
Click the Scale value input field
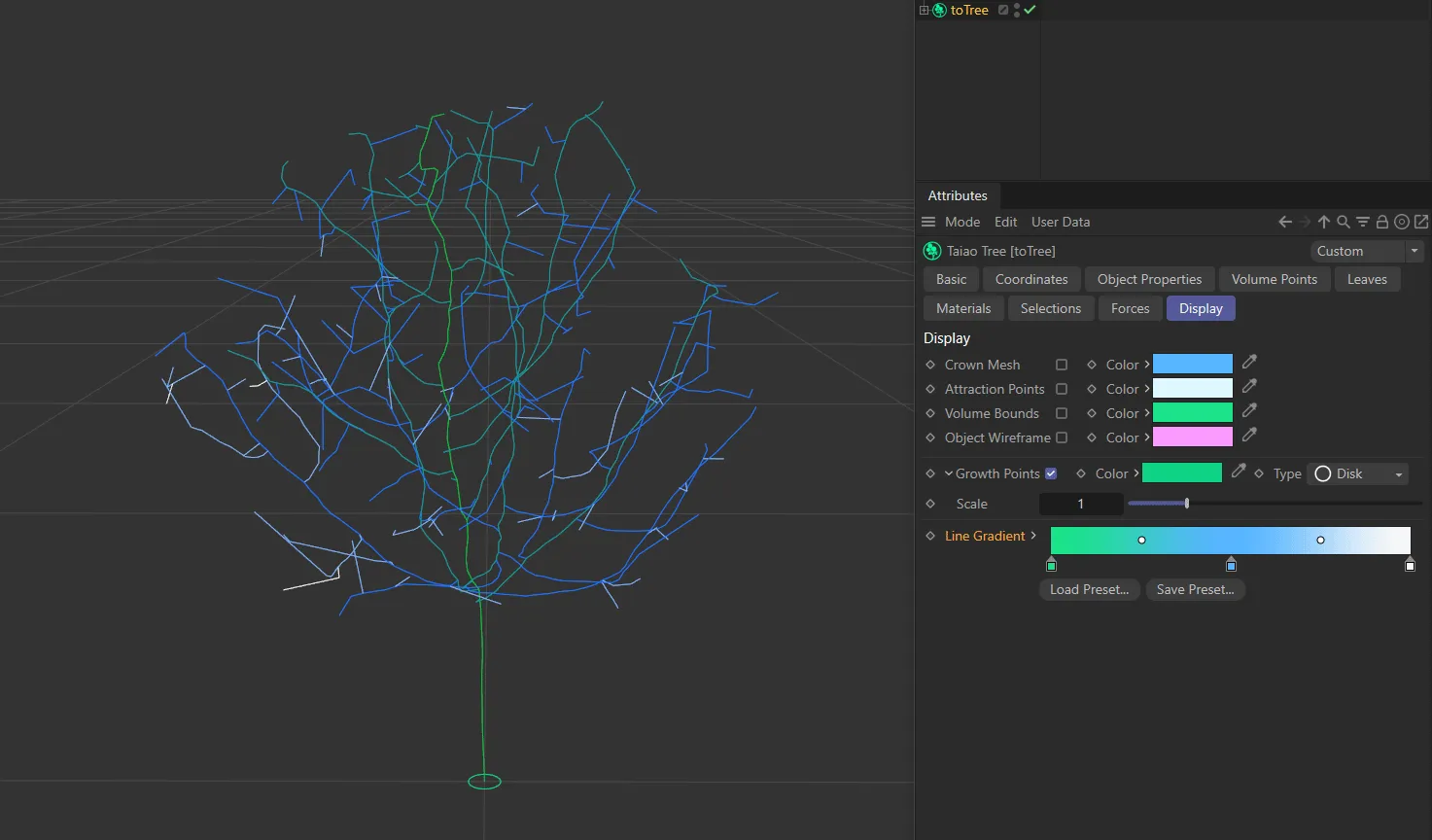pos(1080,504)
